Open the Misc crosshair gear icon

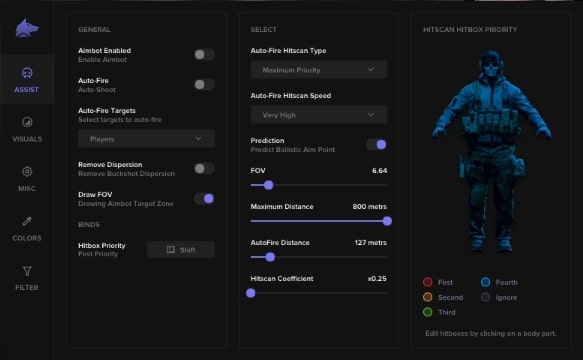coord(27,171)
